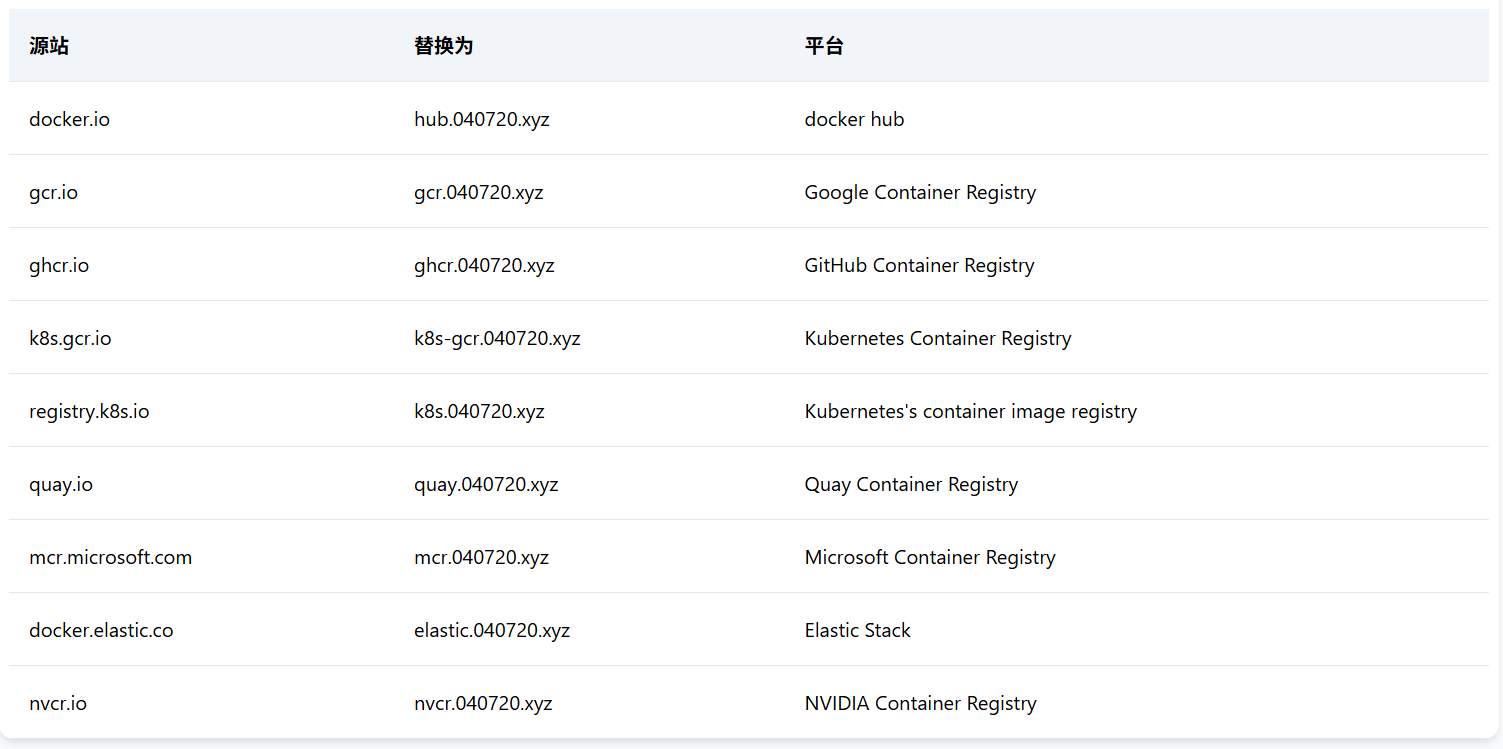The image size is (1503, 749).
Task: Select the docker.io source cell
Action: 69,119
